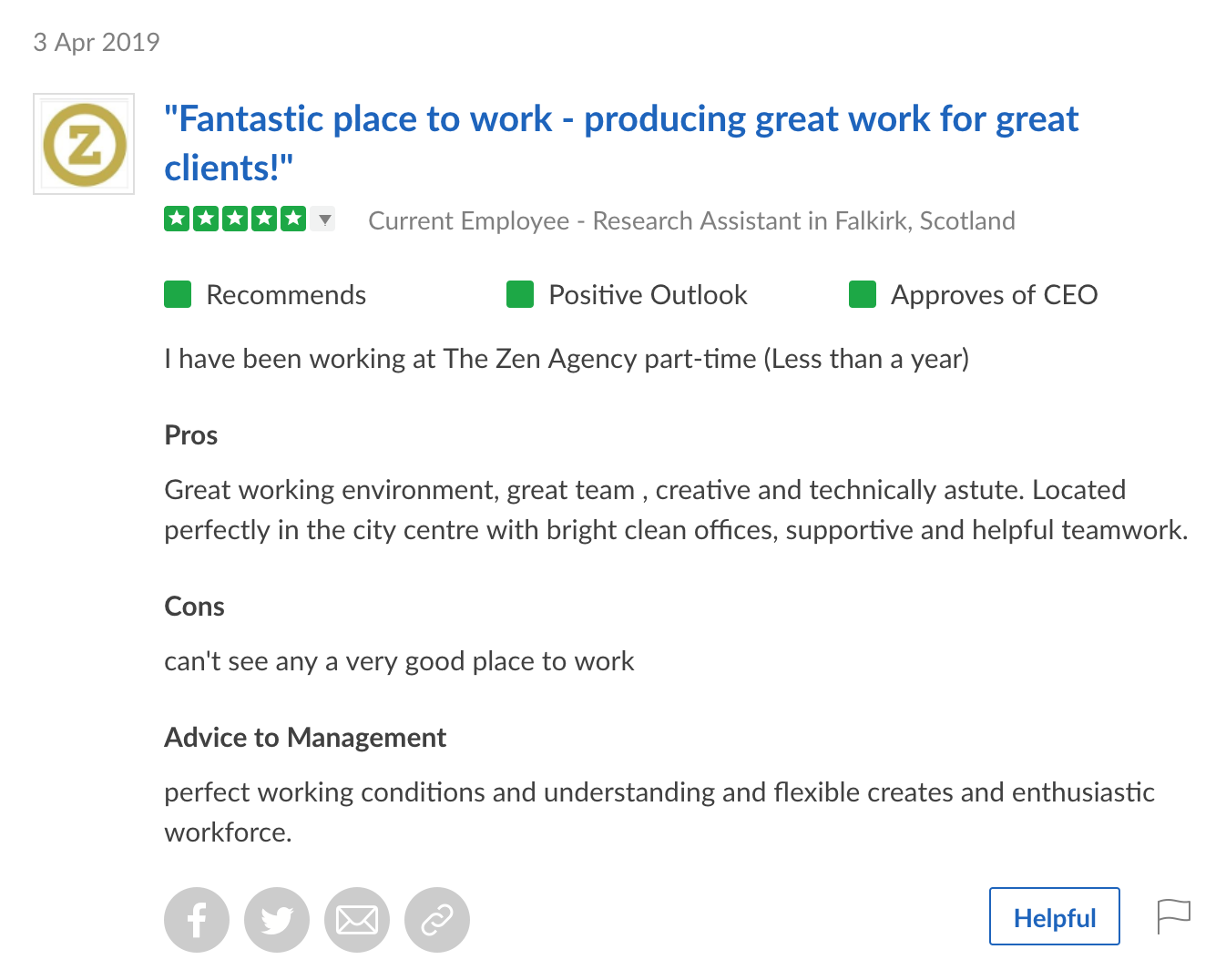The image size is (1226, 980).
Task: Click the gold Zen Agency logo
Action: [84, 144]
